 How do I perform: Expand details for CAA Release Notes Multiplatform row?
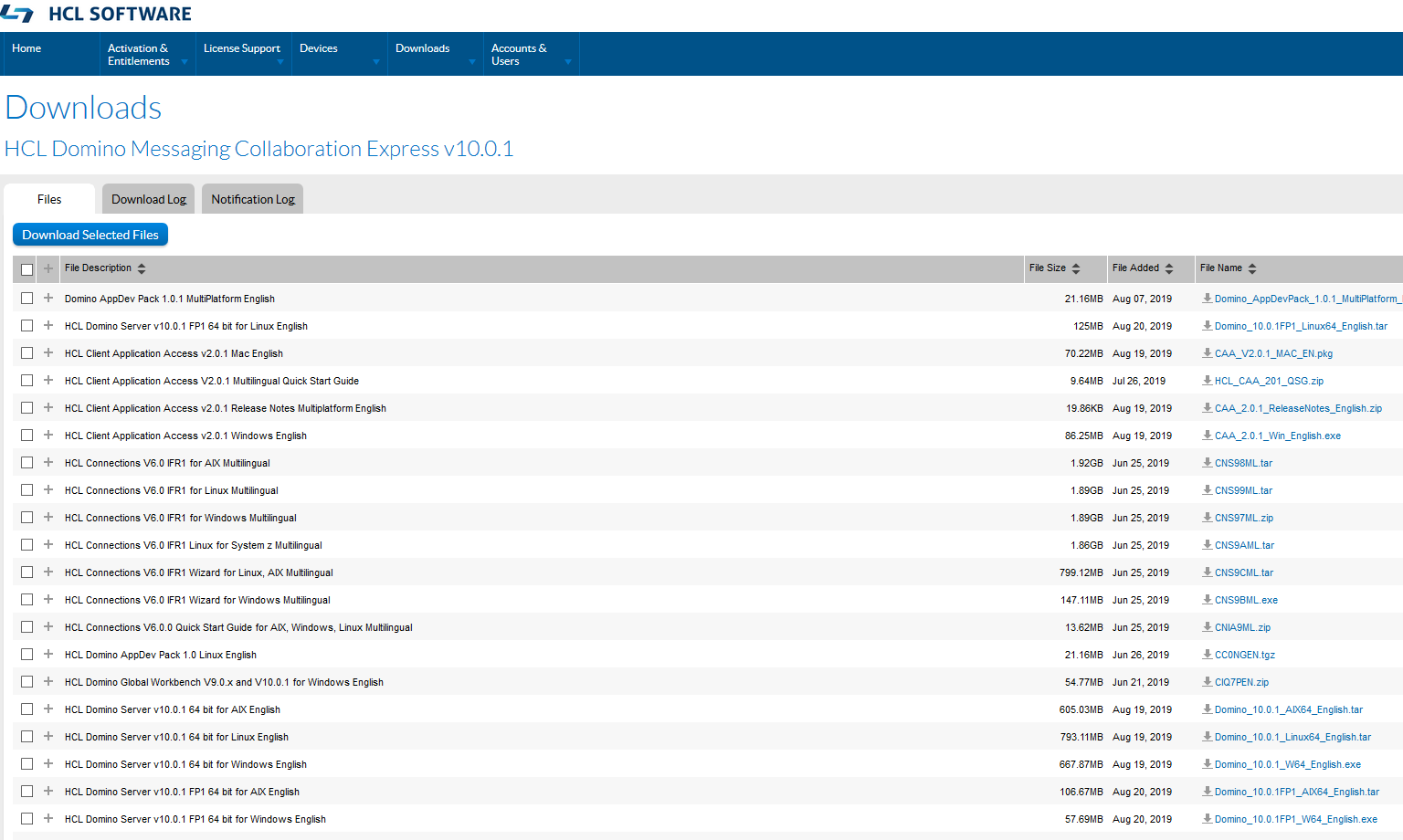click(48, 407)
